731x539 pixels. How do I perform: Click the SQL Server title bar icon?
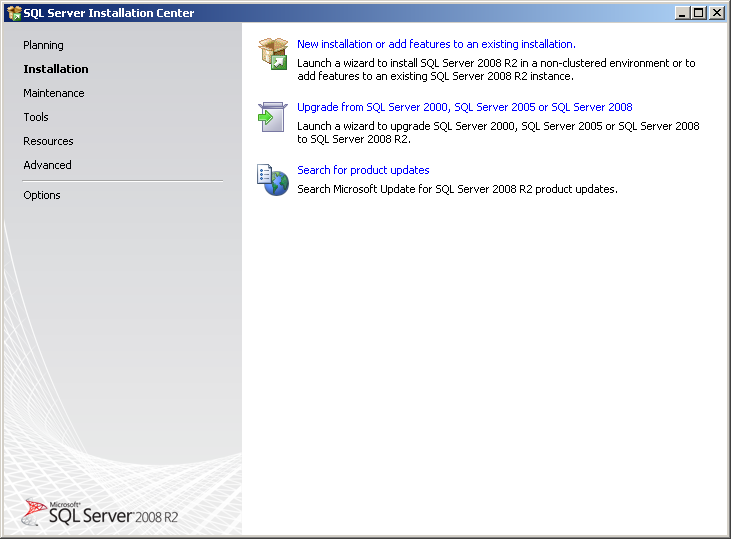(x=14, y=13)
